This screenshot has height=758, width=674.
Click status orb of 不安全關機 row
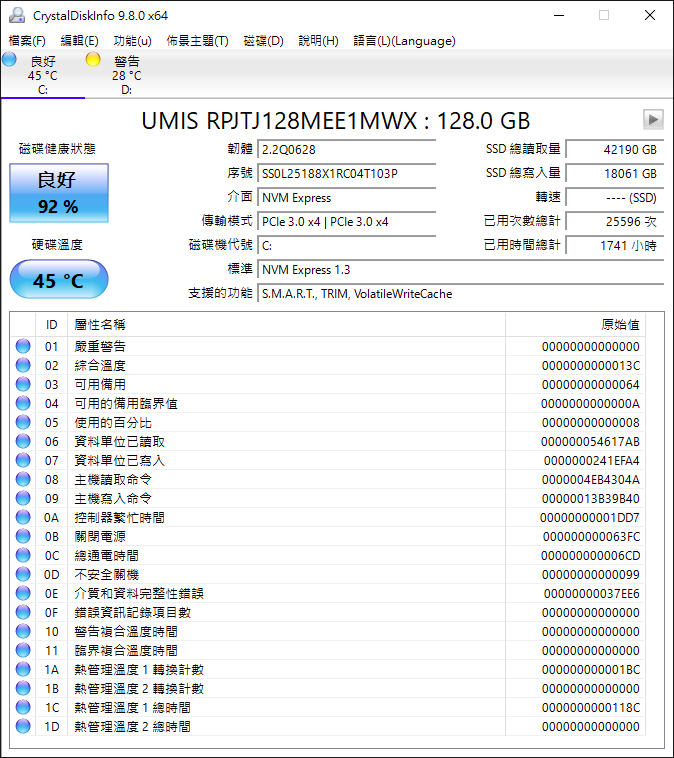(23, 574)
